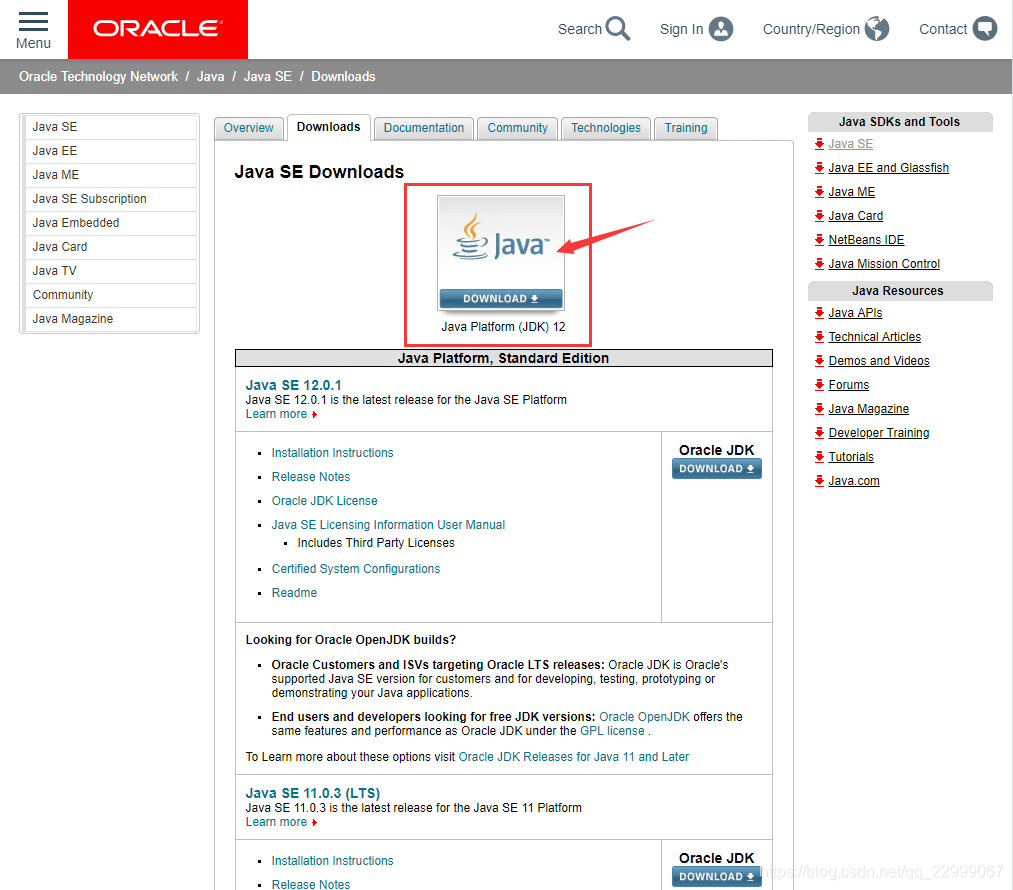Open Java Embedded in the sidebar
This screenshot has width=1013, height=890.
click(110, 222)
